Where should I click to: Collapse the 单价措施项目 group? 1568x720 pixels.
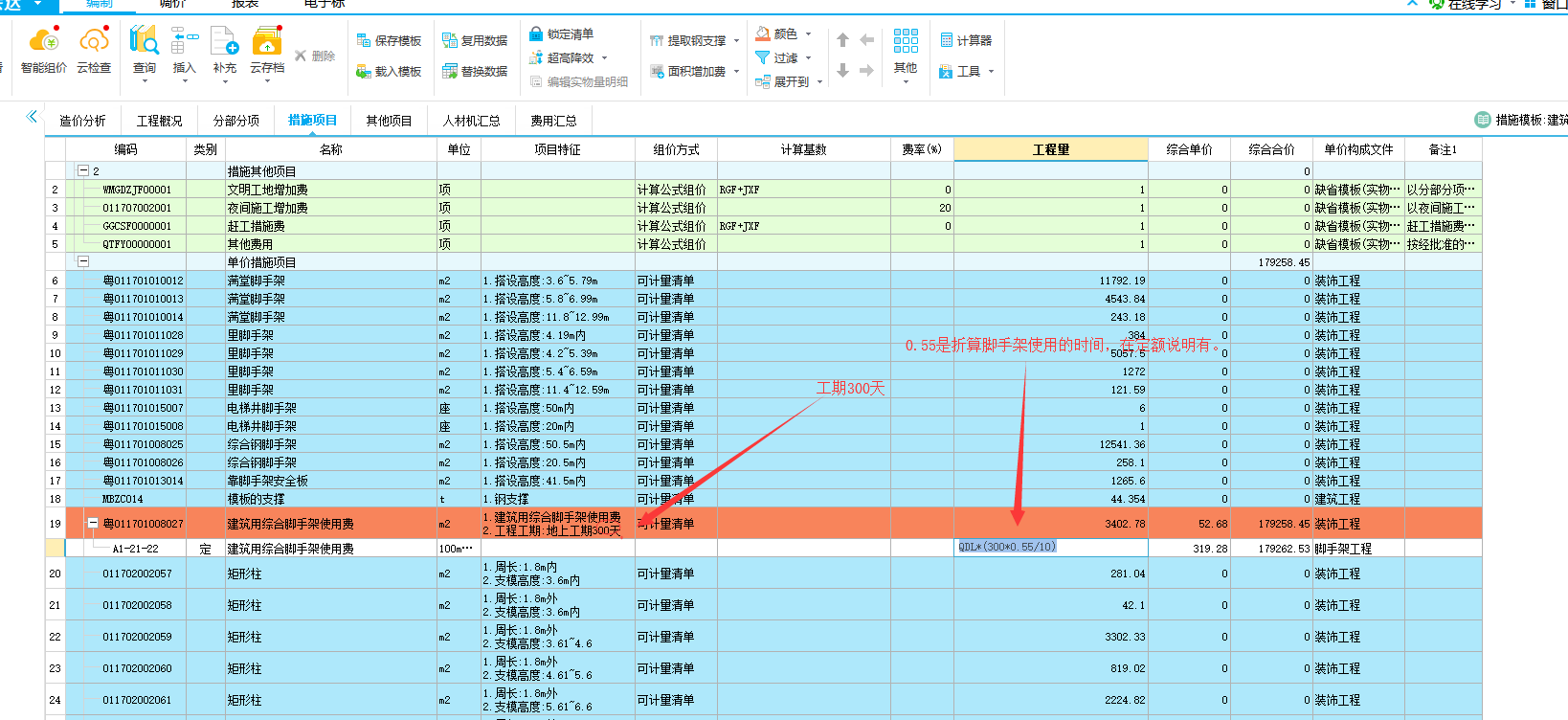83,261
